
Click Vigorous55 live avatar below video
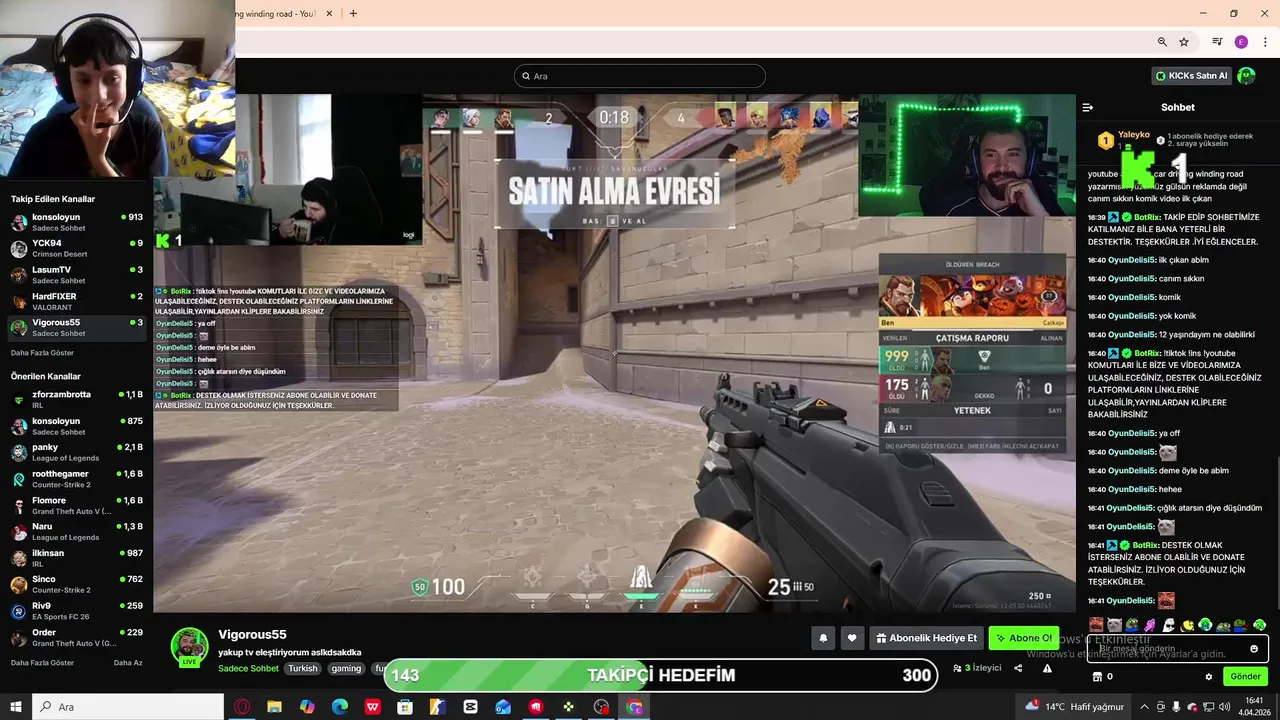(189, 646)
